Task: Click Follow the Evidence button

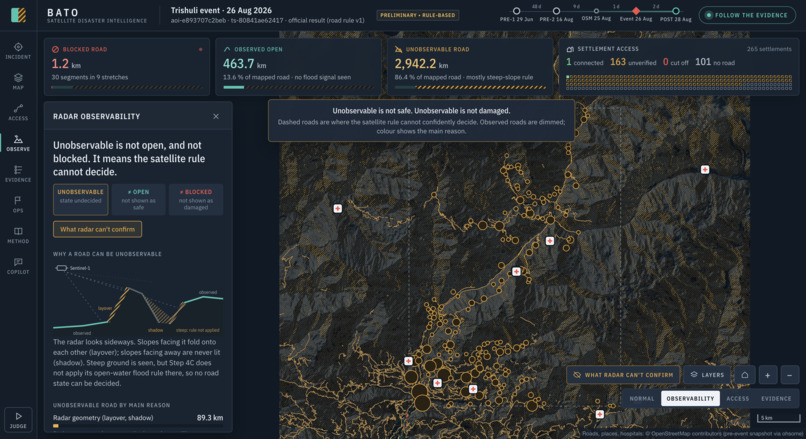Action: pos(747,15)
